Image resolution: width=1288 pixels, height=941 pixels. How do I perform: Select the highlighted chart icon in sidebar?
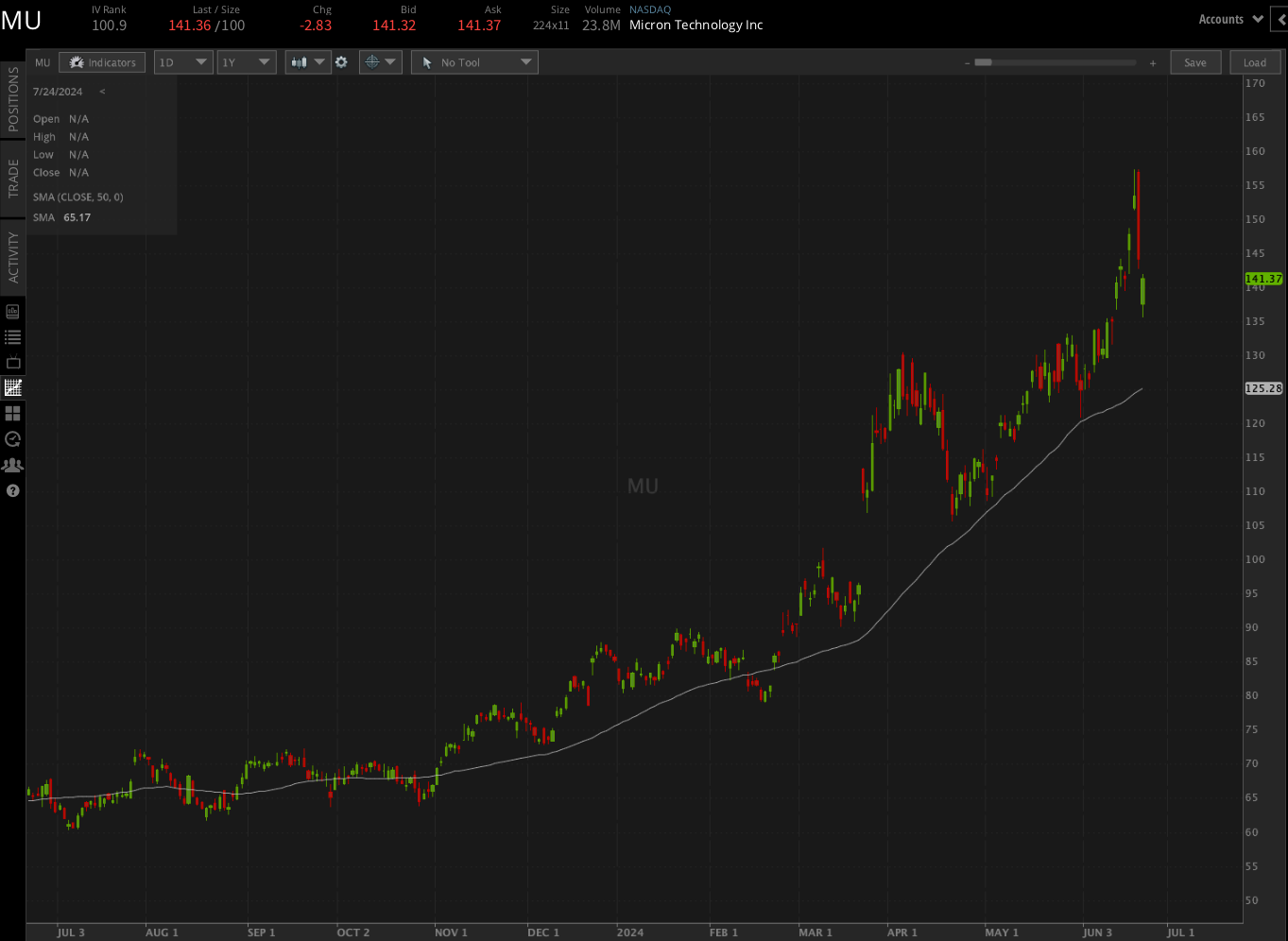coord(12,386)
